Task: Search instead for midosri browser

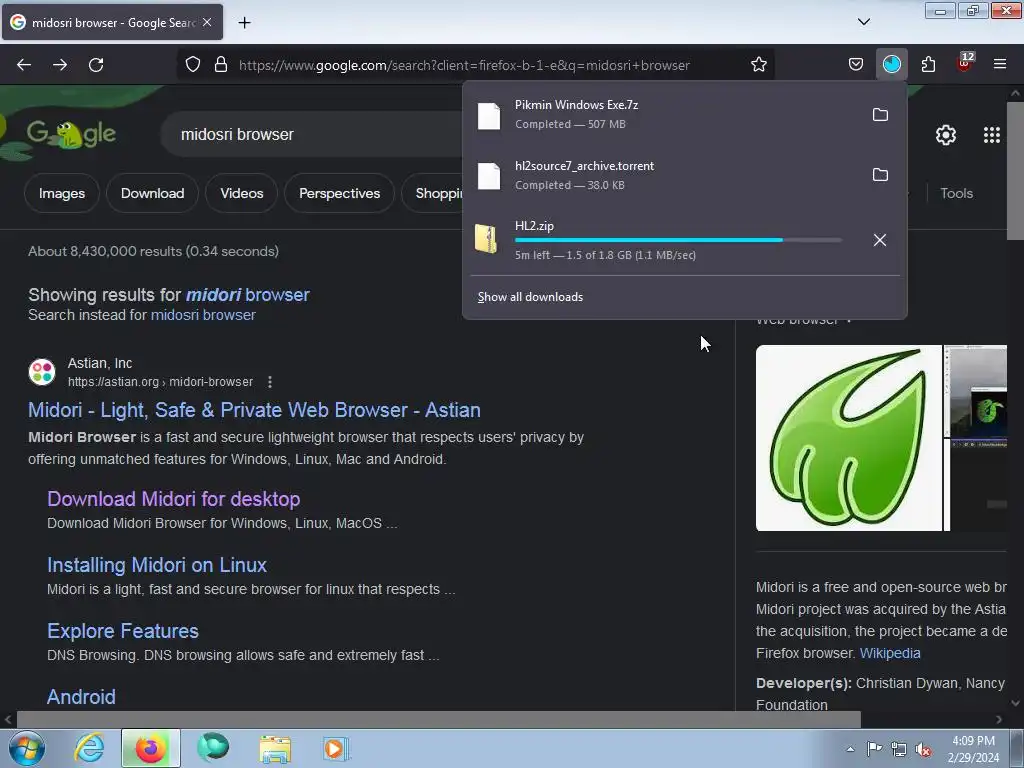Action: click(x=203, y=315)
